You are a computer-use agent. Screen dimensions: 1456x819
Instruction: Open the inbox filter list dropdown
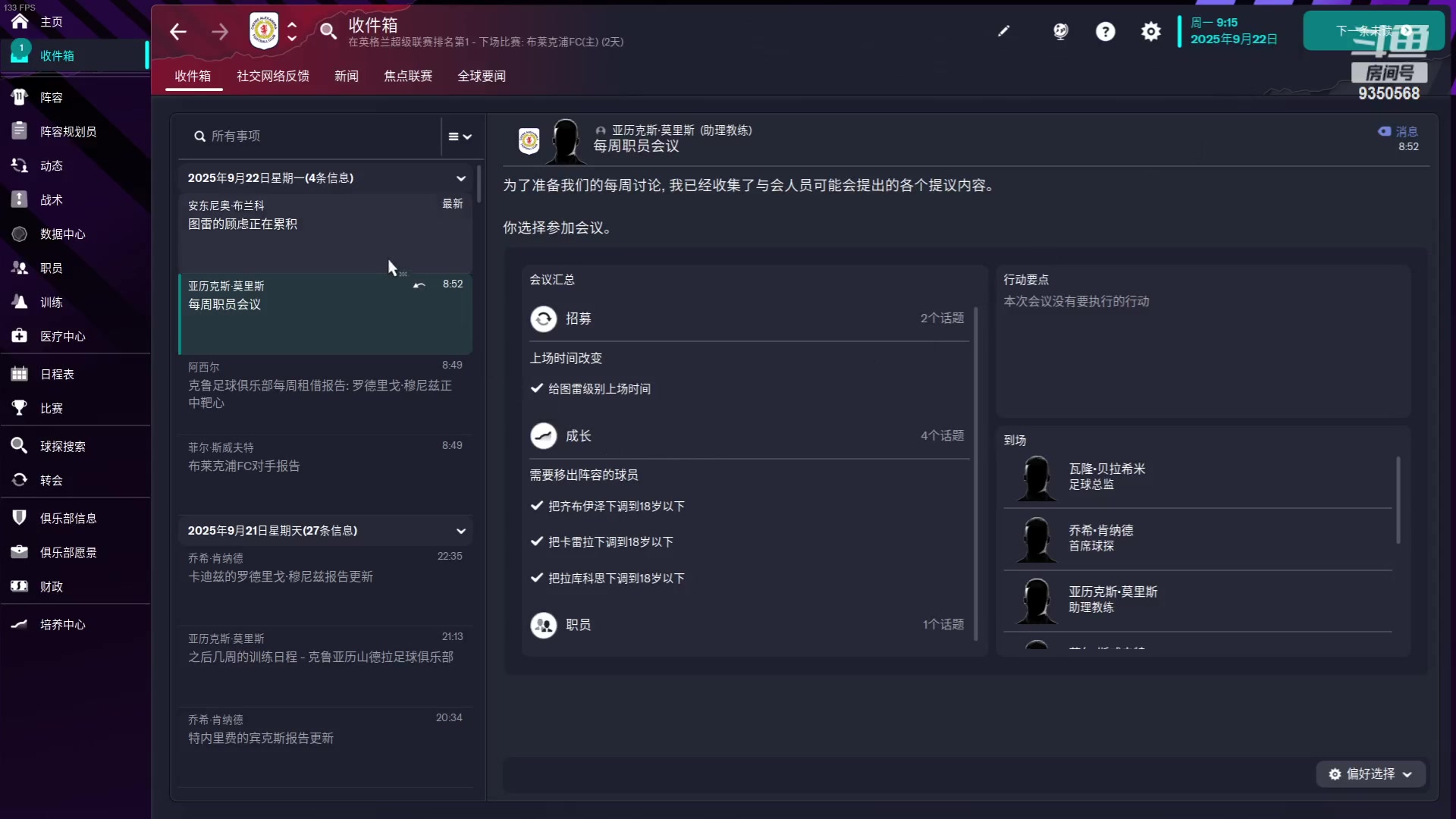[x=460, y=136]
